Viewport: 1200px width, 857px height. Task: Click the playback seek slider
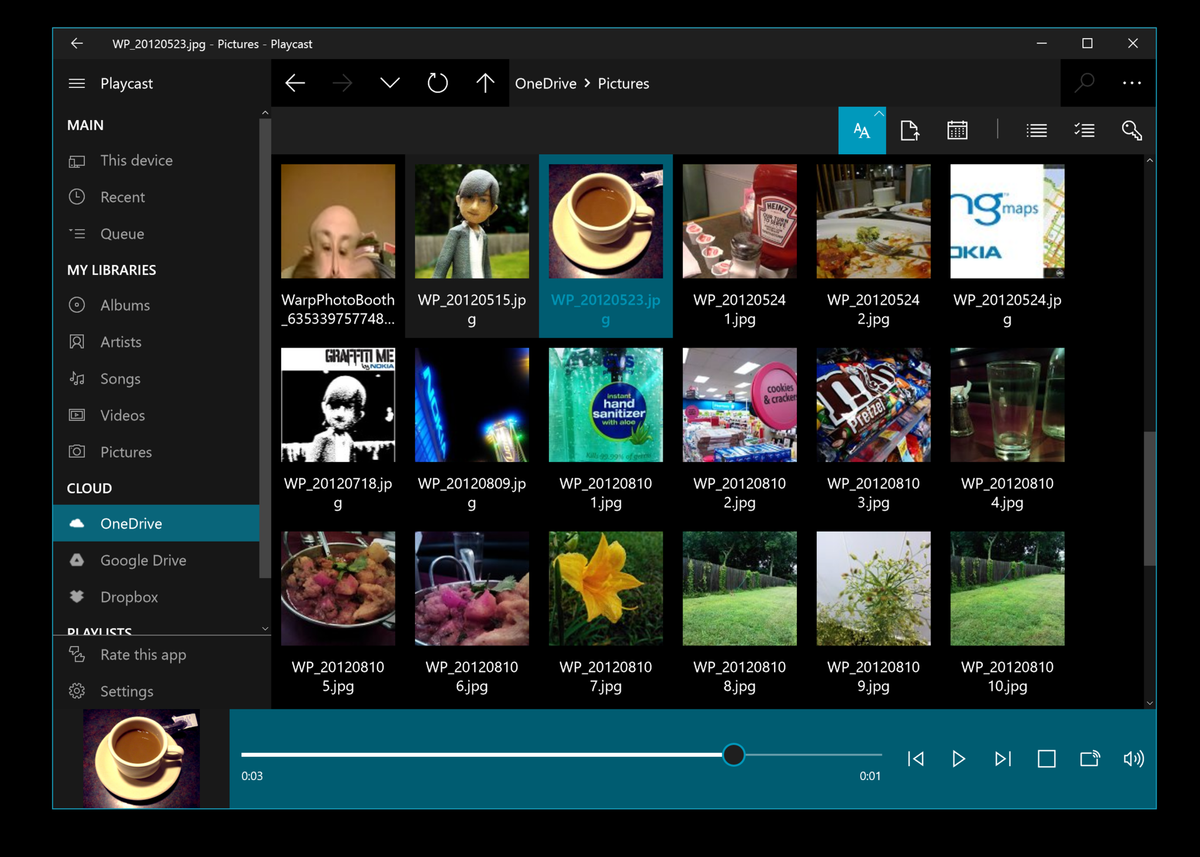tap(735, 755)
